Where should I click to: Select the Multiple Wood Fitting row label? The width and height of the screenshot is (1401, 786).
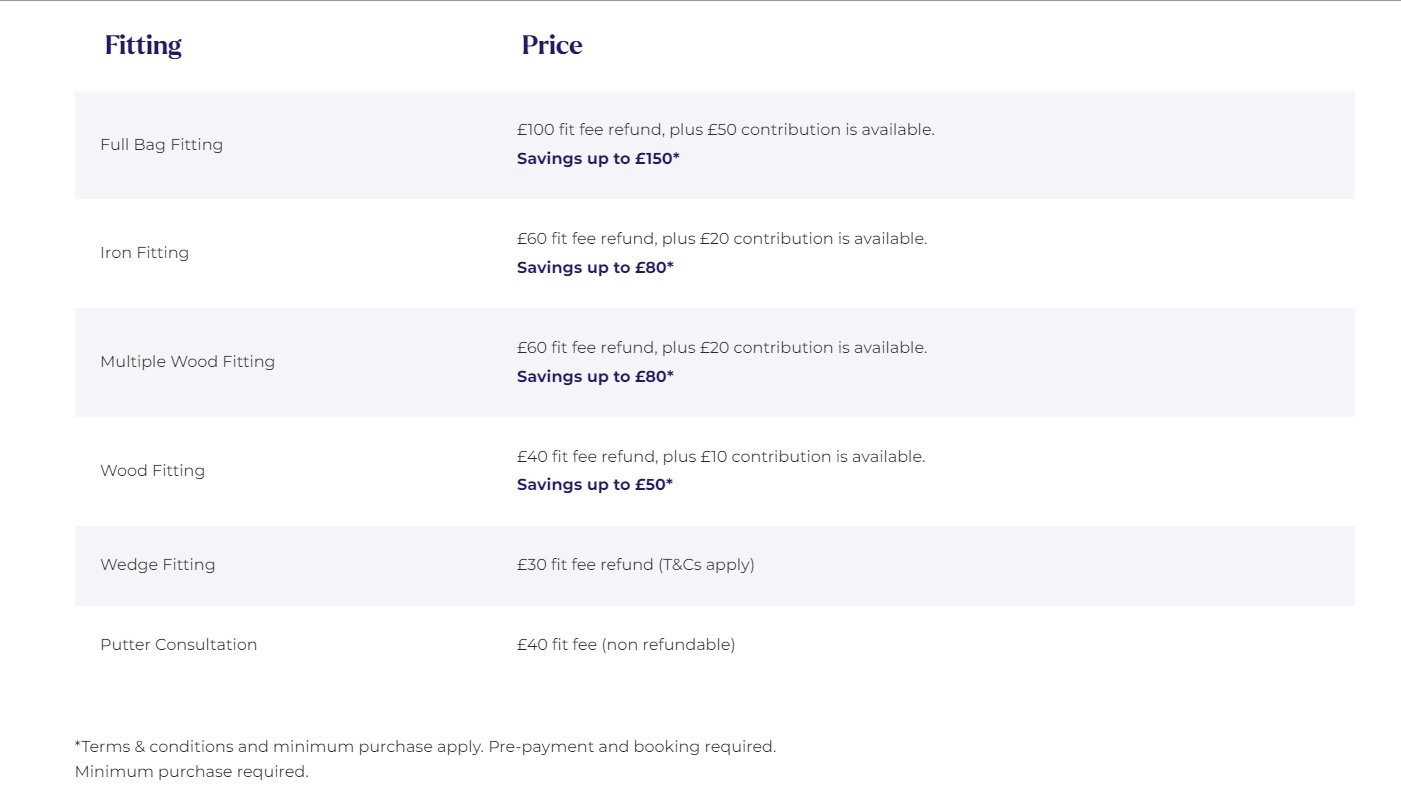pyautogui.click(x=187, y=362)
